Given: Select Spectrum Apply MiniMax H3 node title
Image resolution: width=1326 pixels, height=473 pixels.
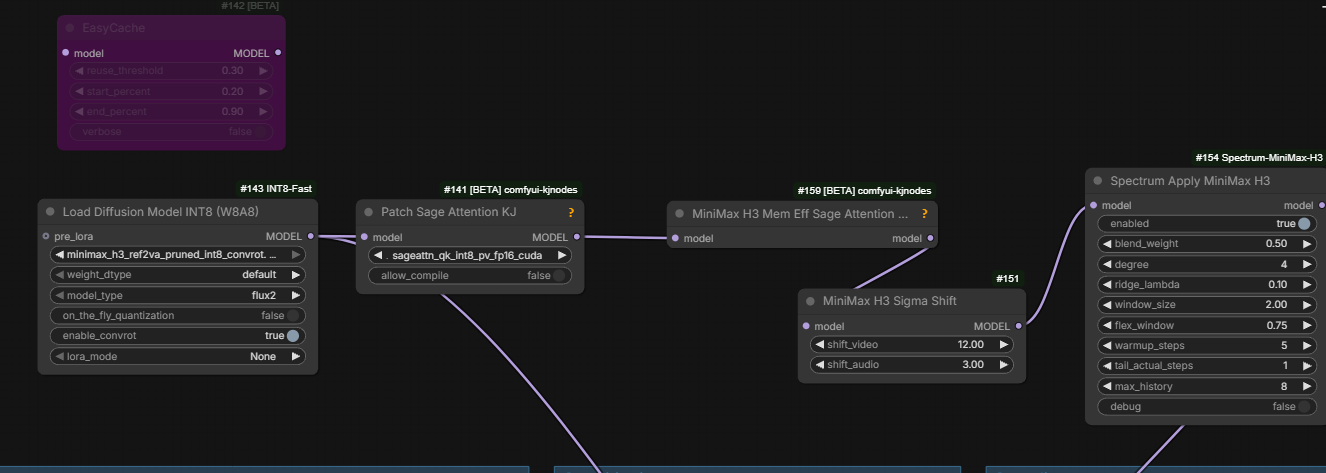Looking at the screenshot, I should click(1190, 181).
